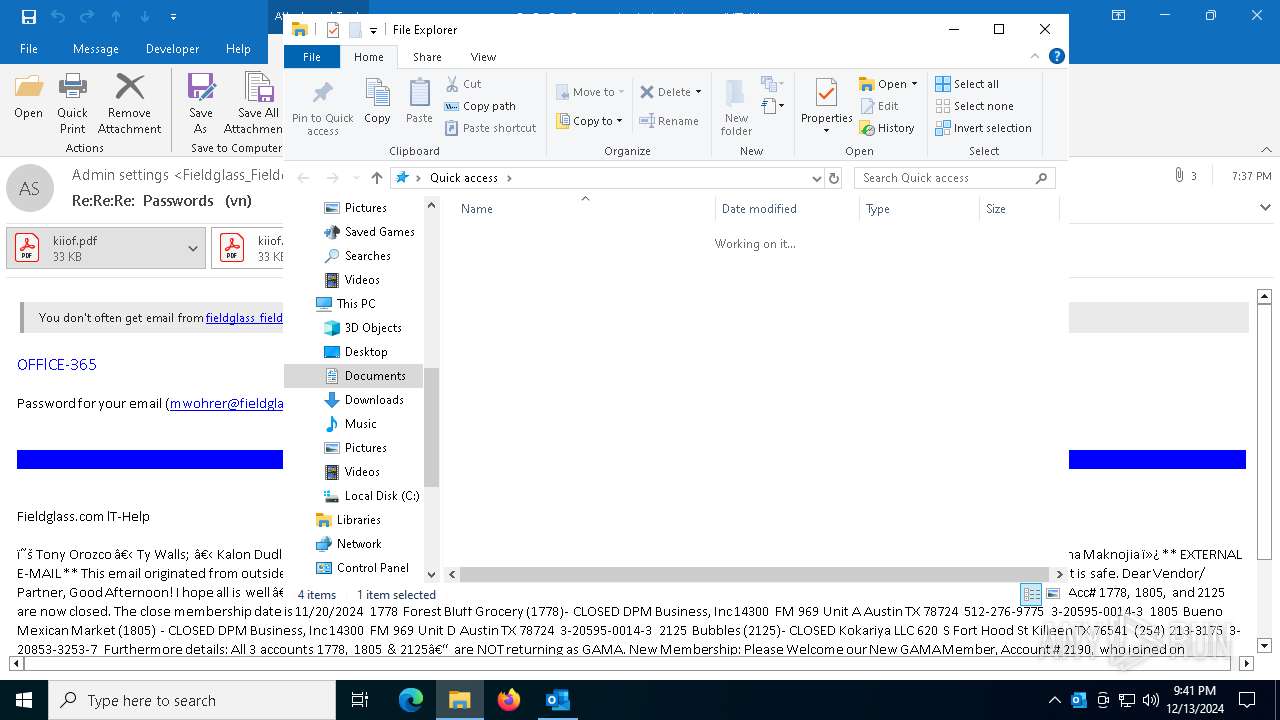Open the Delete dropdown arrow
Viewport: 1280px width, 720px height.
(698, 92)
